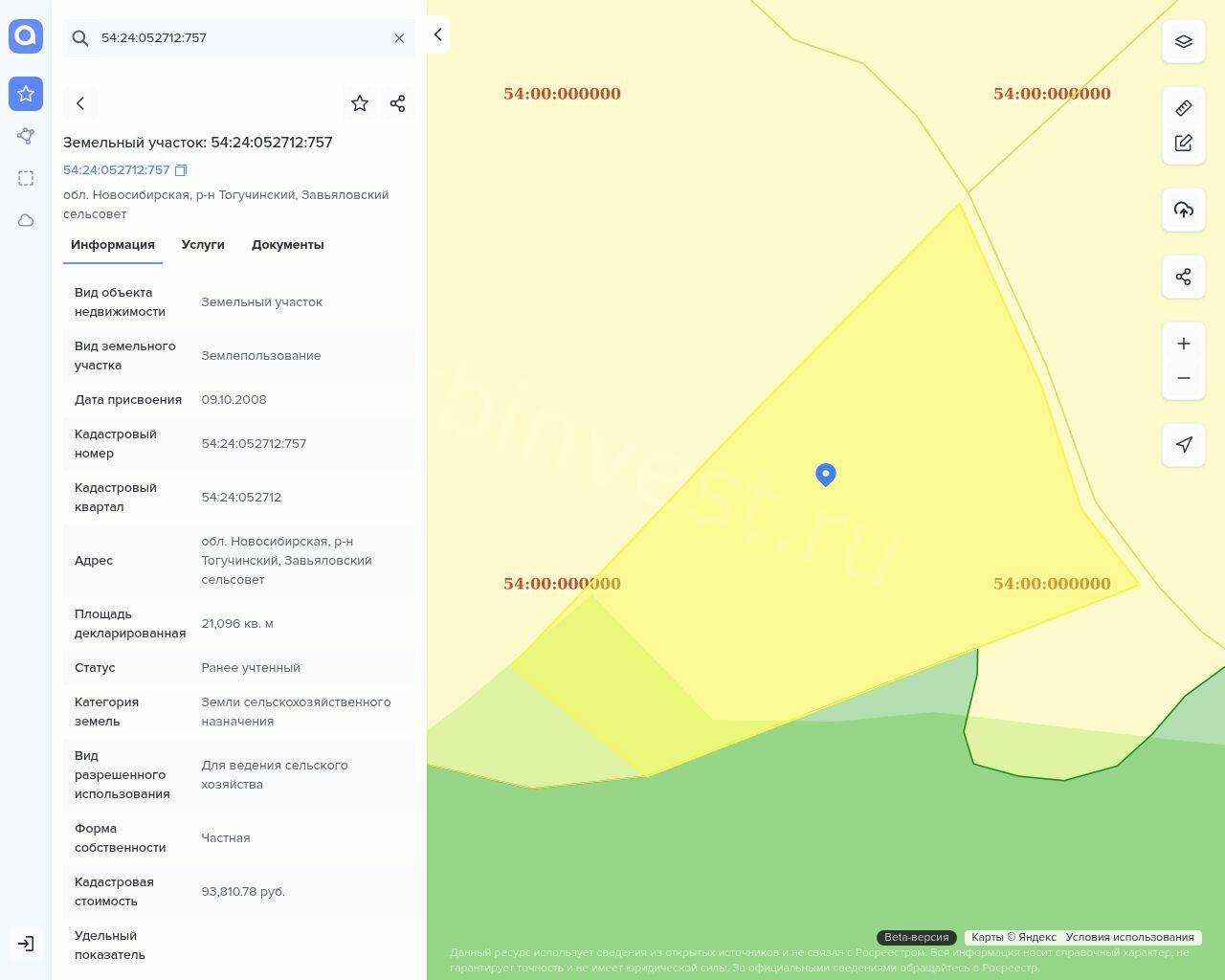Click the blue map marker pin
The image size is (1225, 980).
tap(826, 474)
